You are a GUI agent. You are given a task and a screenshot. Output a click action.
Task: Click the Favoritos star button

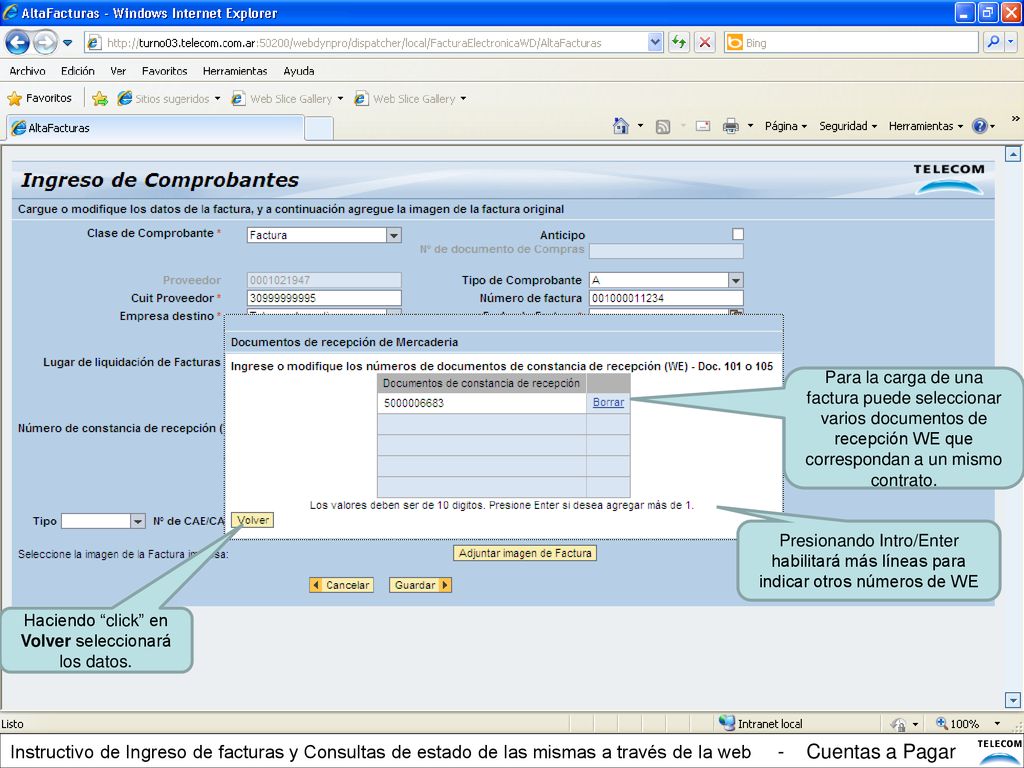coord(40,99)
